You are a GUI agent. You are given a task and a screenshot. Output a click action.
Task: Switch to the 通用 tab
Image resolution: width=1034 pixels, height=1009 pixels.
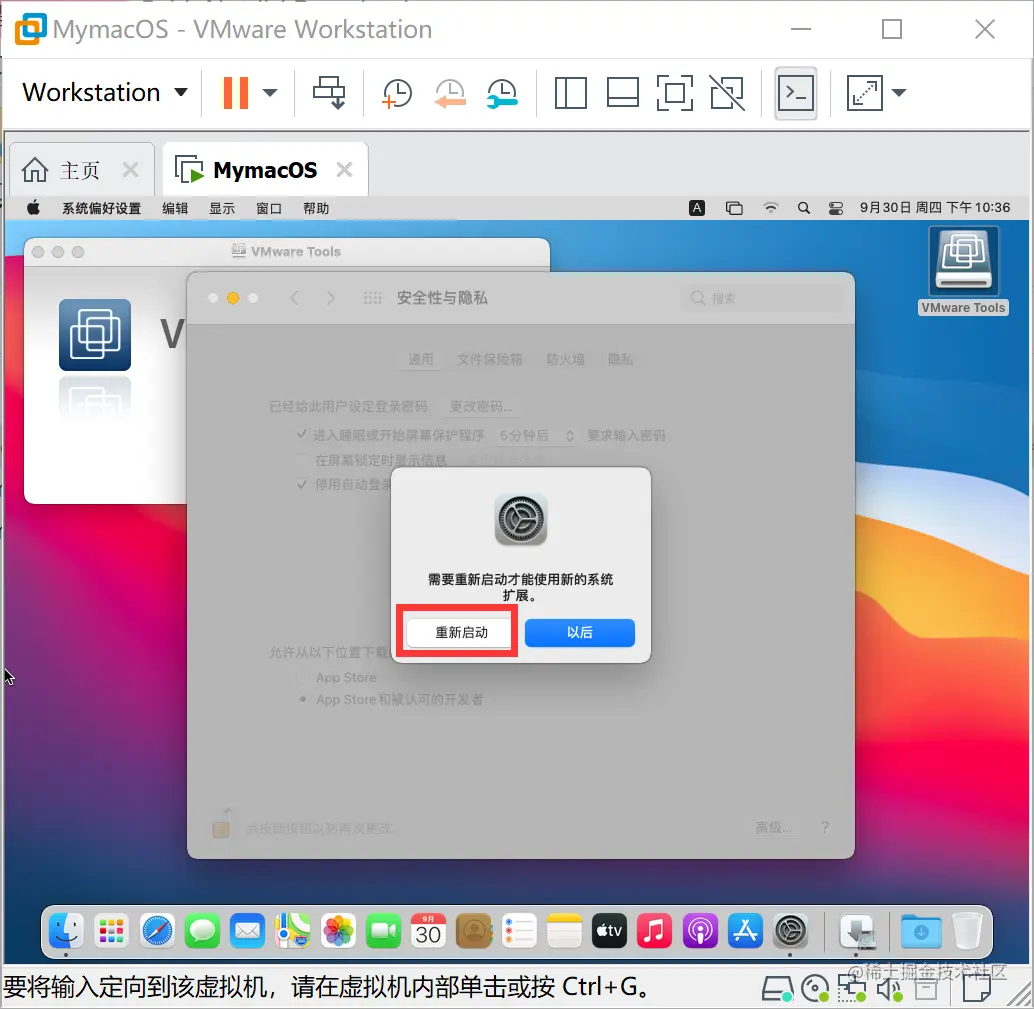click(421, 359)
